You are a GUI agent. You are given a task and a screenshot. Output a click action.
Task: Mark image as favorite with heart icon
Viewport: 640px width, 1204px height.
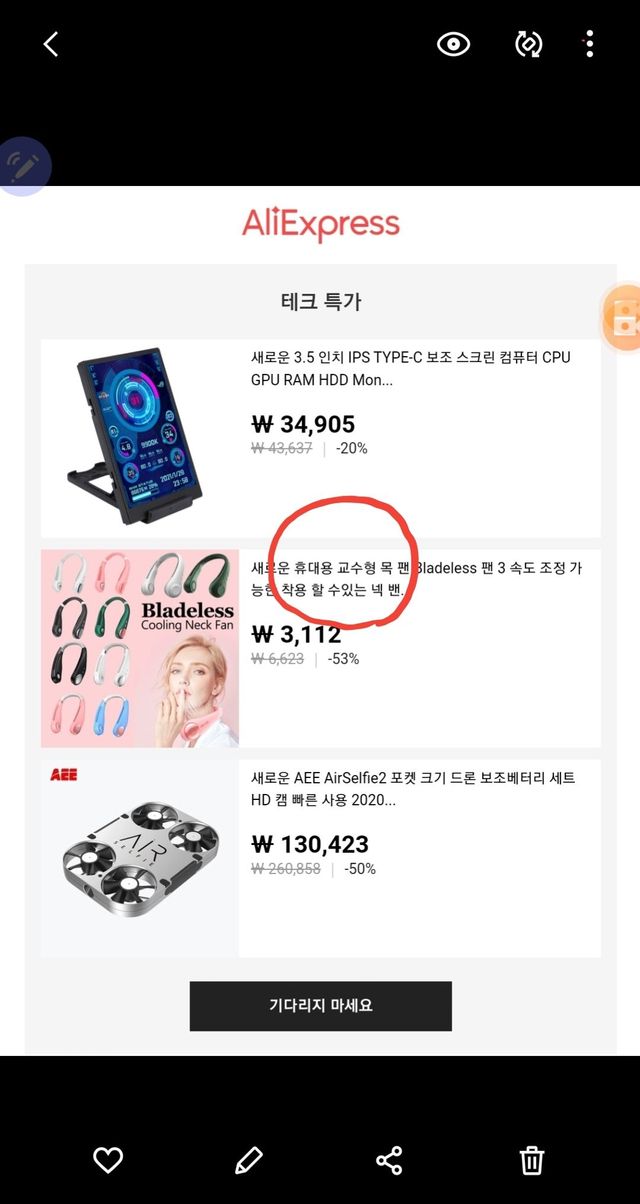click(x=108, y=1160)
